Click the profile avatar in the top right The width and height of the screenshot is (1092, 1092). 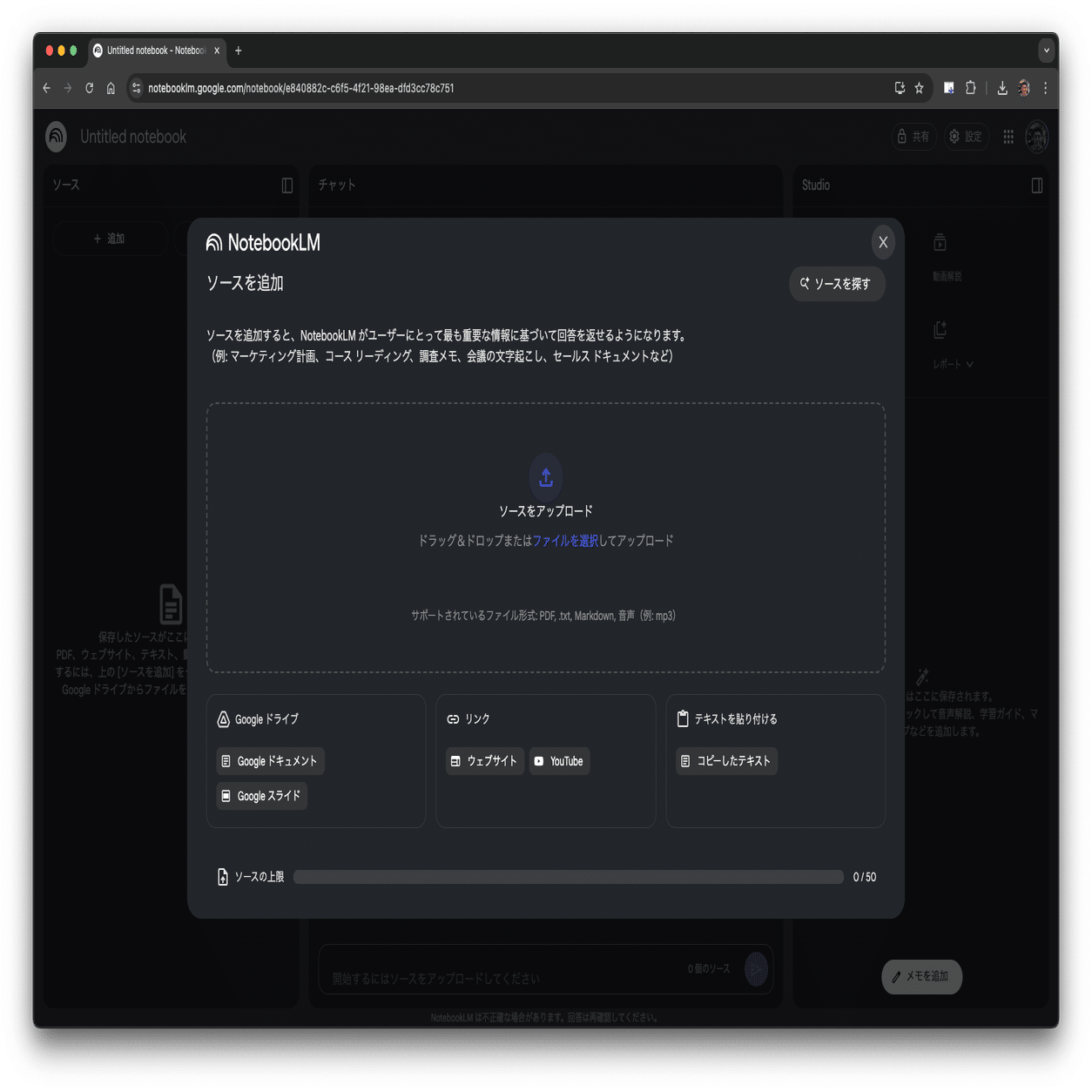click(1036, 136)
